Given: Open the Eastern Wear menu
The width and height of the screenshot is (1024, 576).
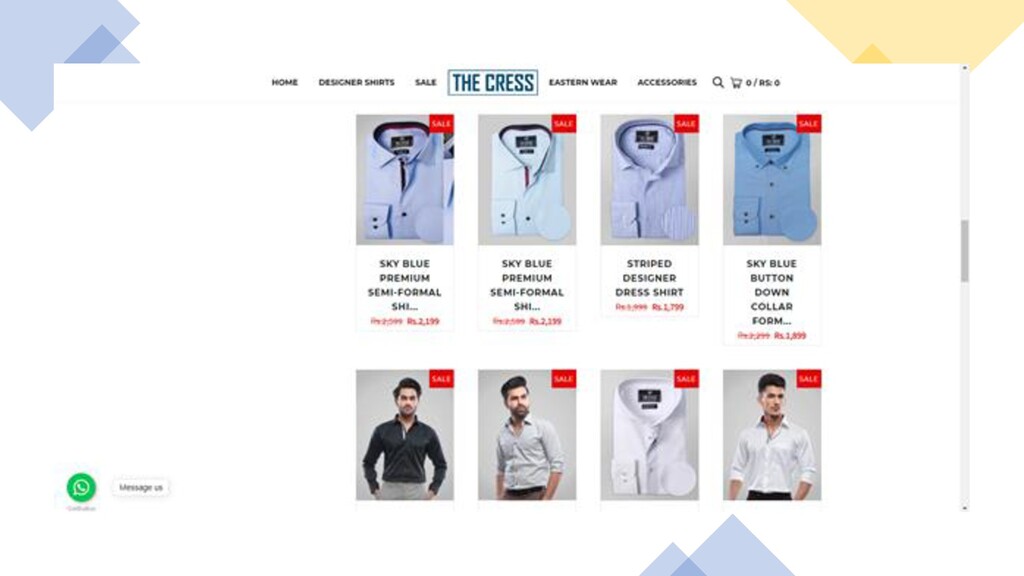Looking at the screenshot, I should 583,82.
